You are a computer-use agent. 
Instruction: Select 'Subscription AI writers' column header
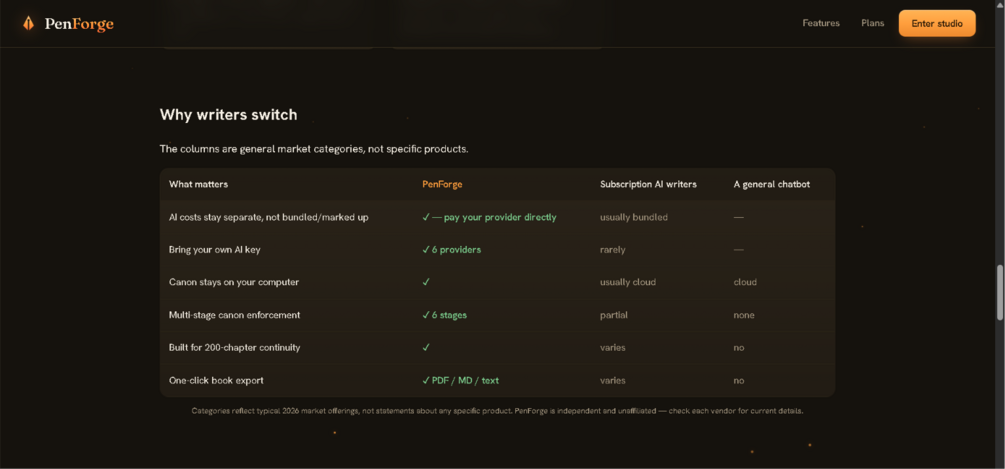(x=648, y=184)
